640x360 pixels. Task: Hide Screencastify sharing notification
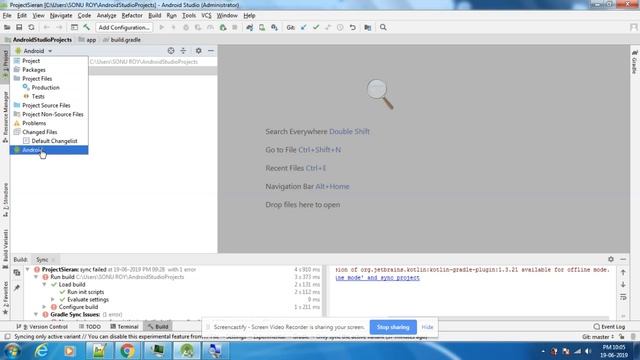(x=427, y=327)
